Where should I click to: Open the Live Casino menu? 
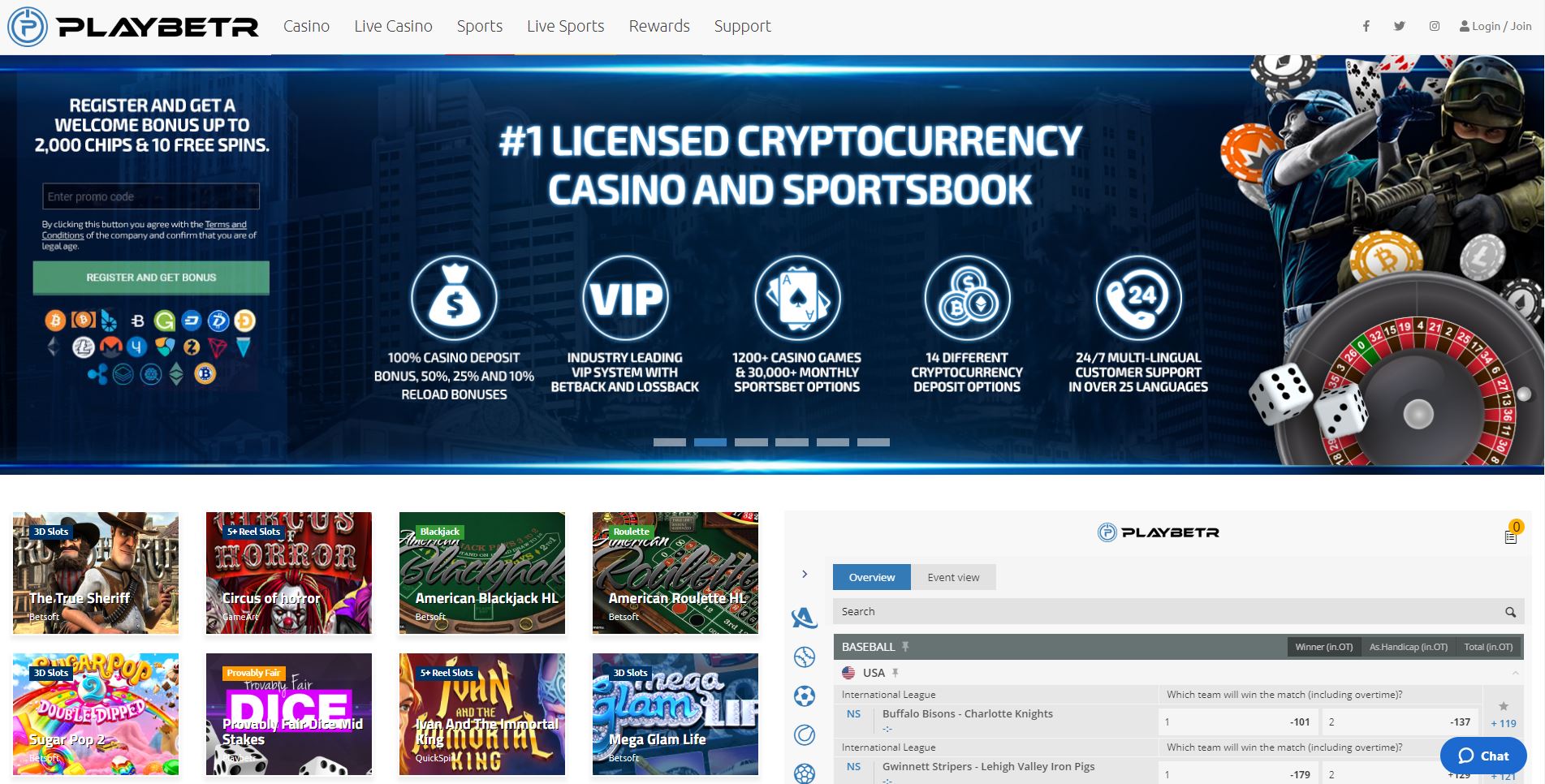click(x=393, y=26)
